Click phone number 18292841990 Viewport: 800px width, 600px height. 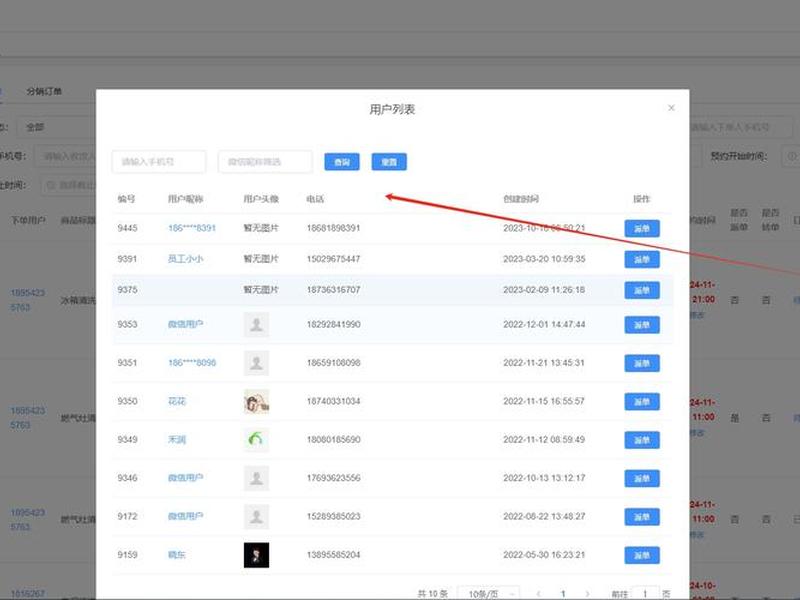334,324
